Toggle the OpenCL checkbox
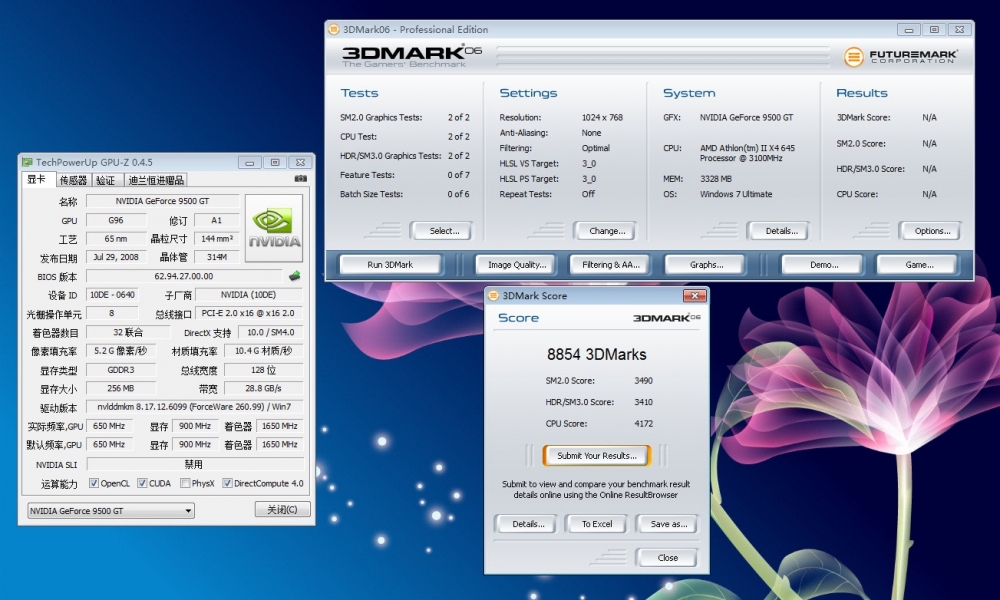 (x=94, y=483)
